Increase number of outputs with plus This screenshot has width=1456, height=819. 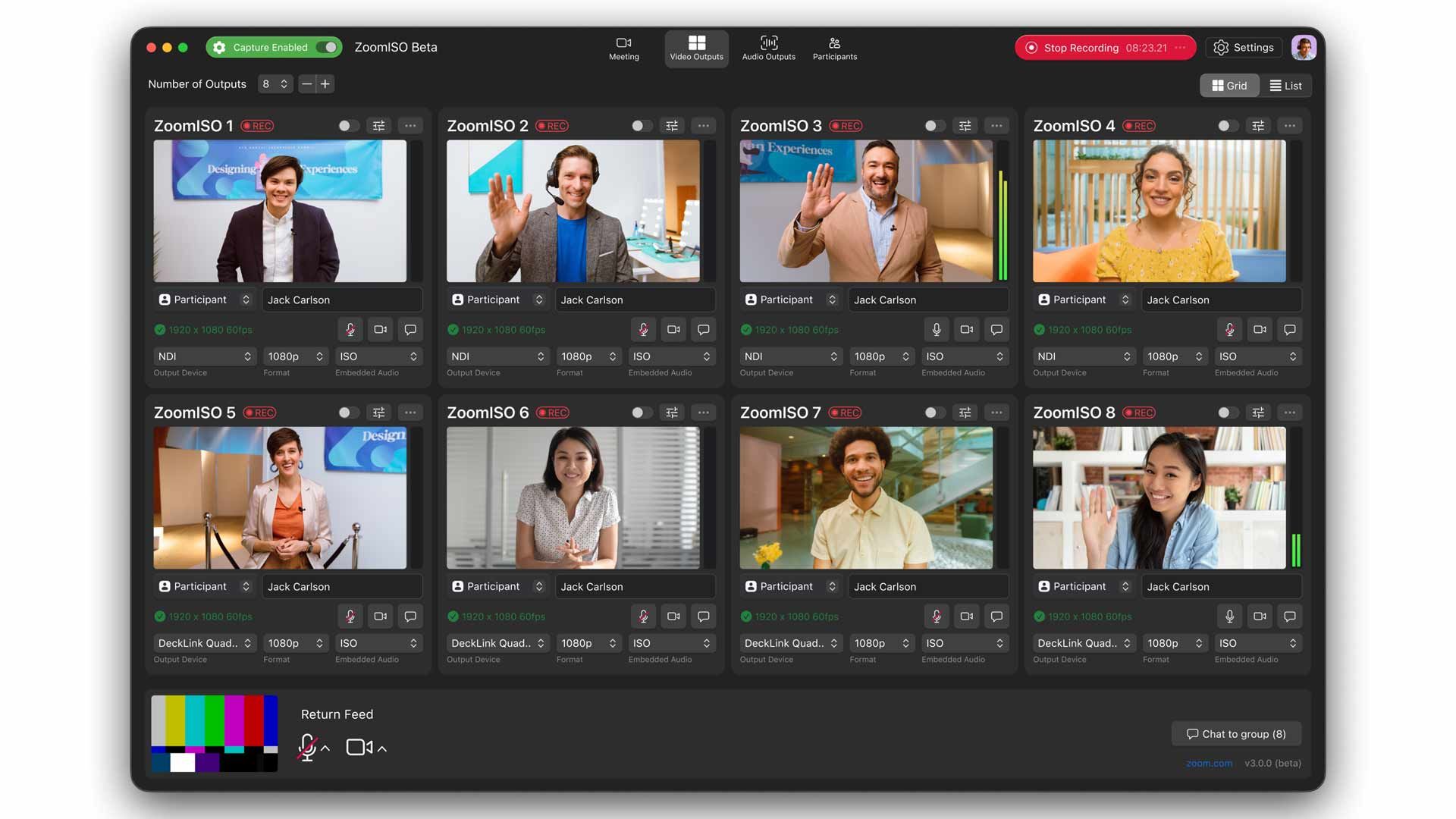pyautogui.click(x=325, y=84)
